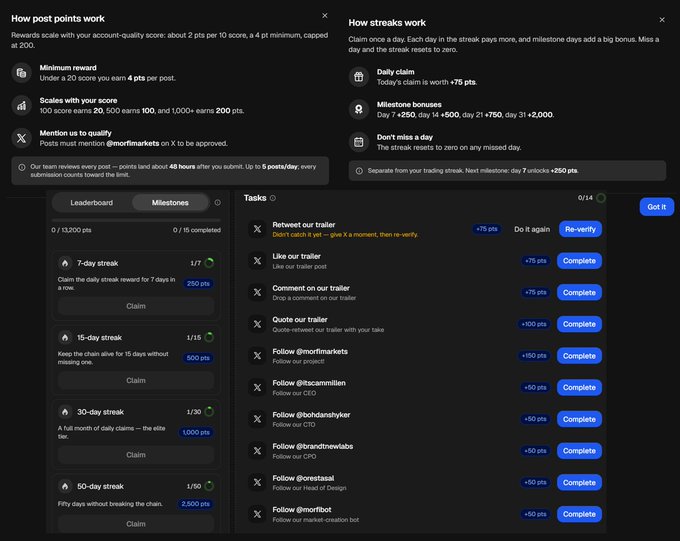Click the 0 / 13,200 pts text

[71, 230]
